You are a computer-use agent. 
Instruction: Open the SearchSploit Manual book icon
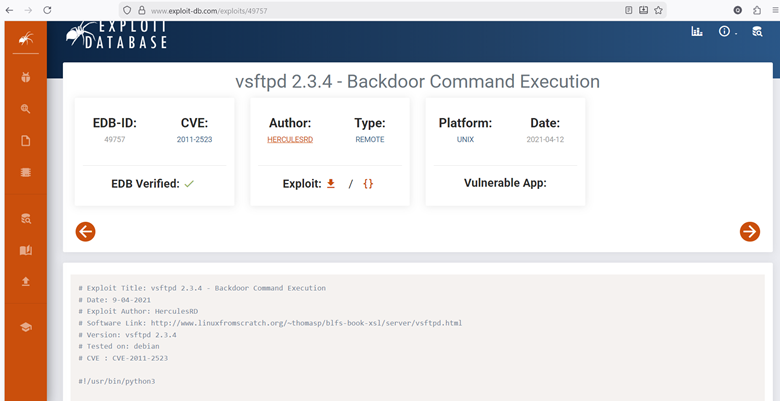coord(25,250)
